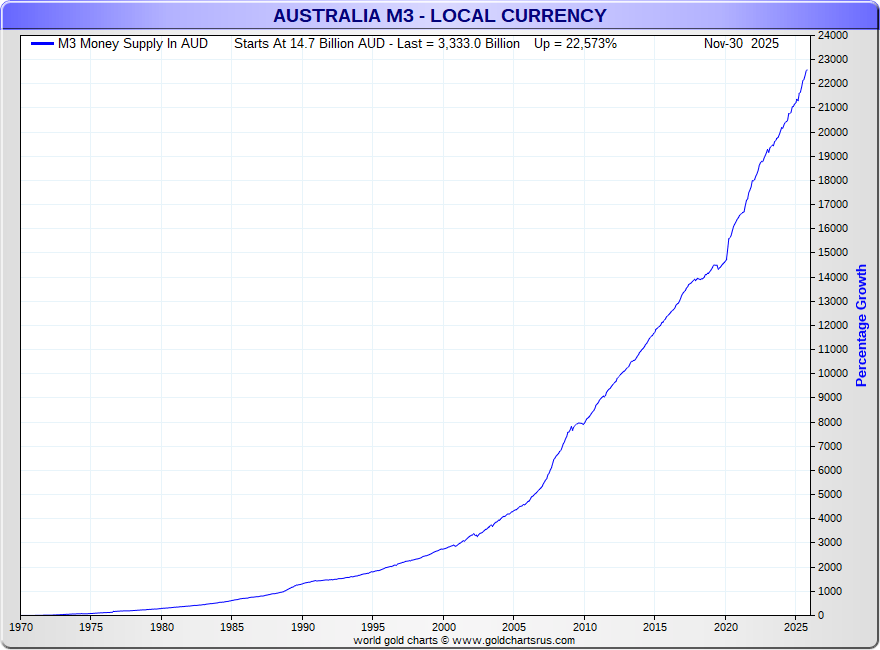Click the y-axis value 13000
880x650 pixels.
833,301
